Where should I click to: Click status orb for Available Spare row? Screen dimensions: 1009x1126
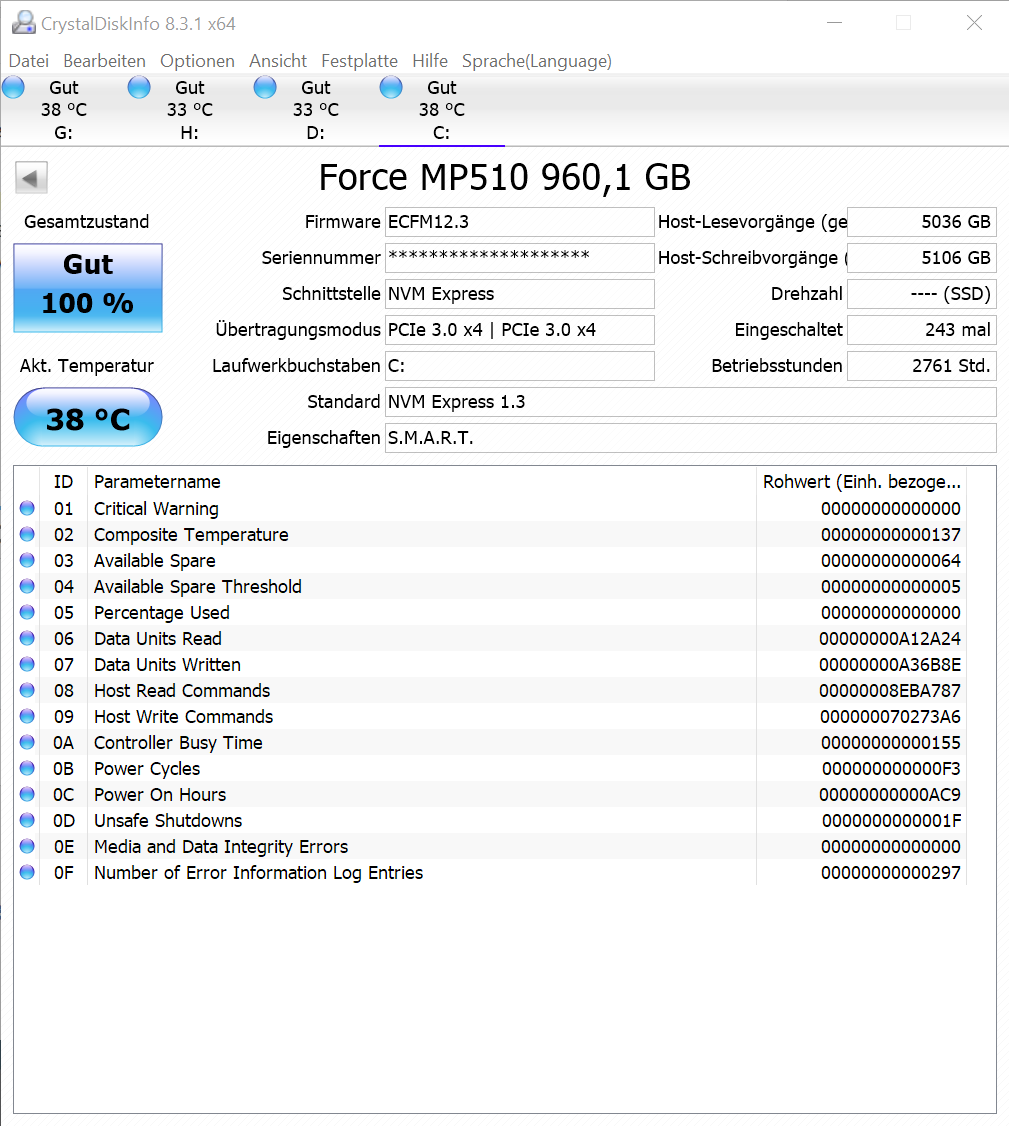click(x=27, y=560)
